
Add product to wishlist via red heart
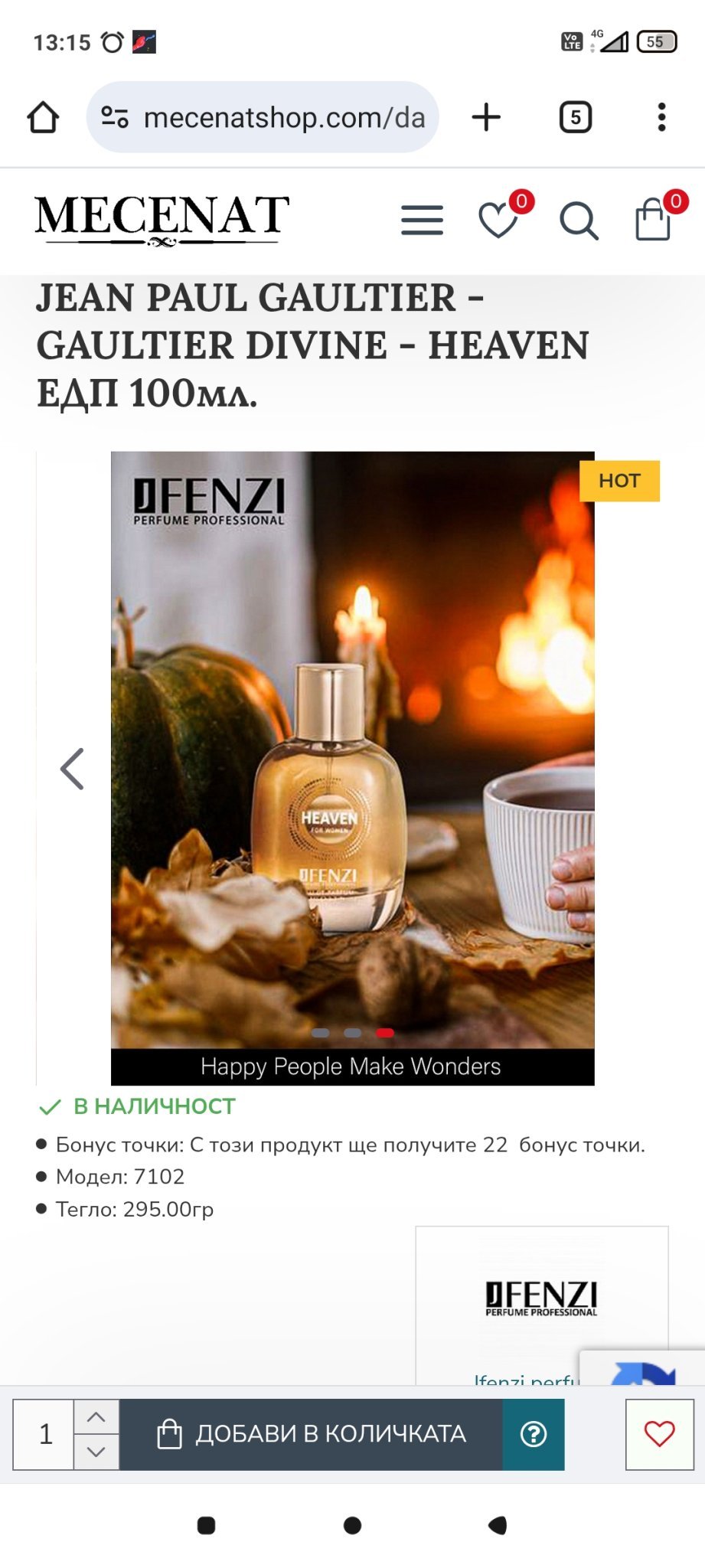pyautogui.click(x=659, y=1434)
